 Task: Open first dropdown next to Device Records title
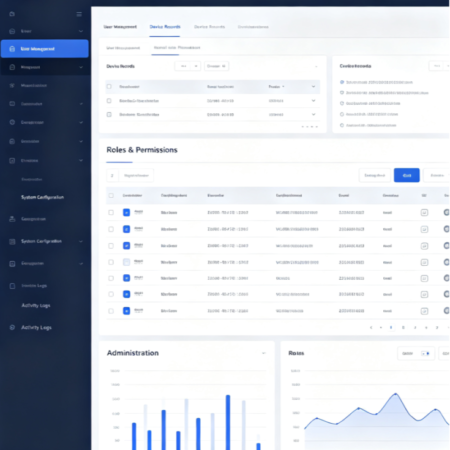[x=188, y=66]
